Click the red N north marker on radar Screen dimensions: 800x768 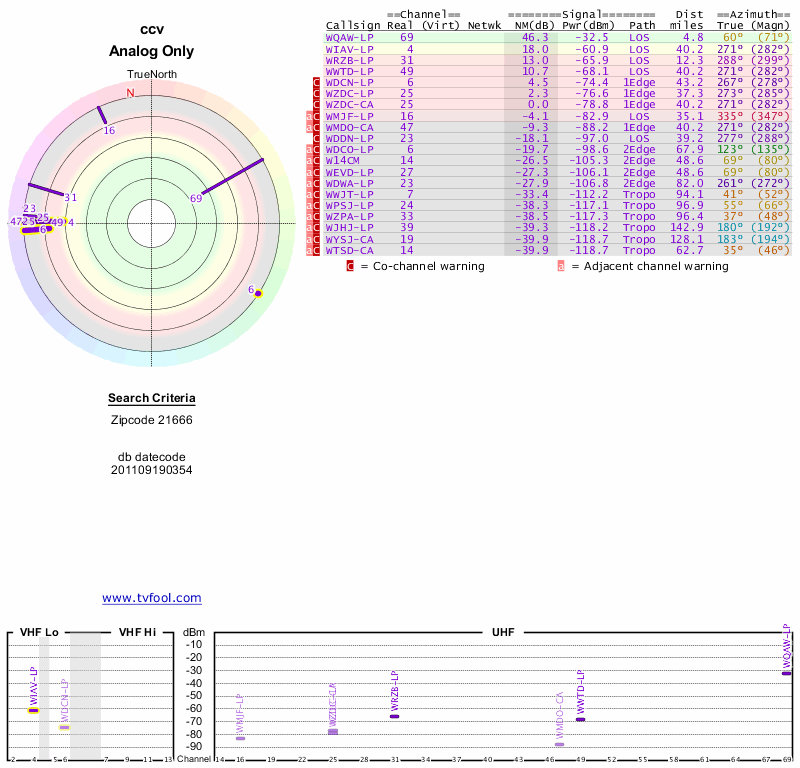point(130,93)
